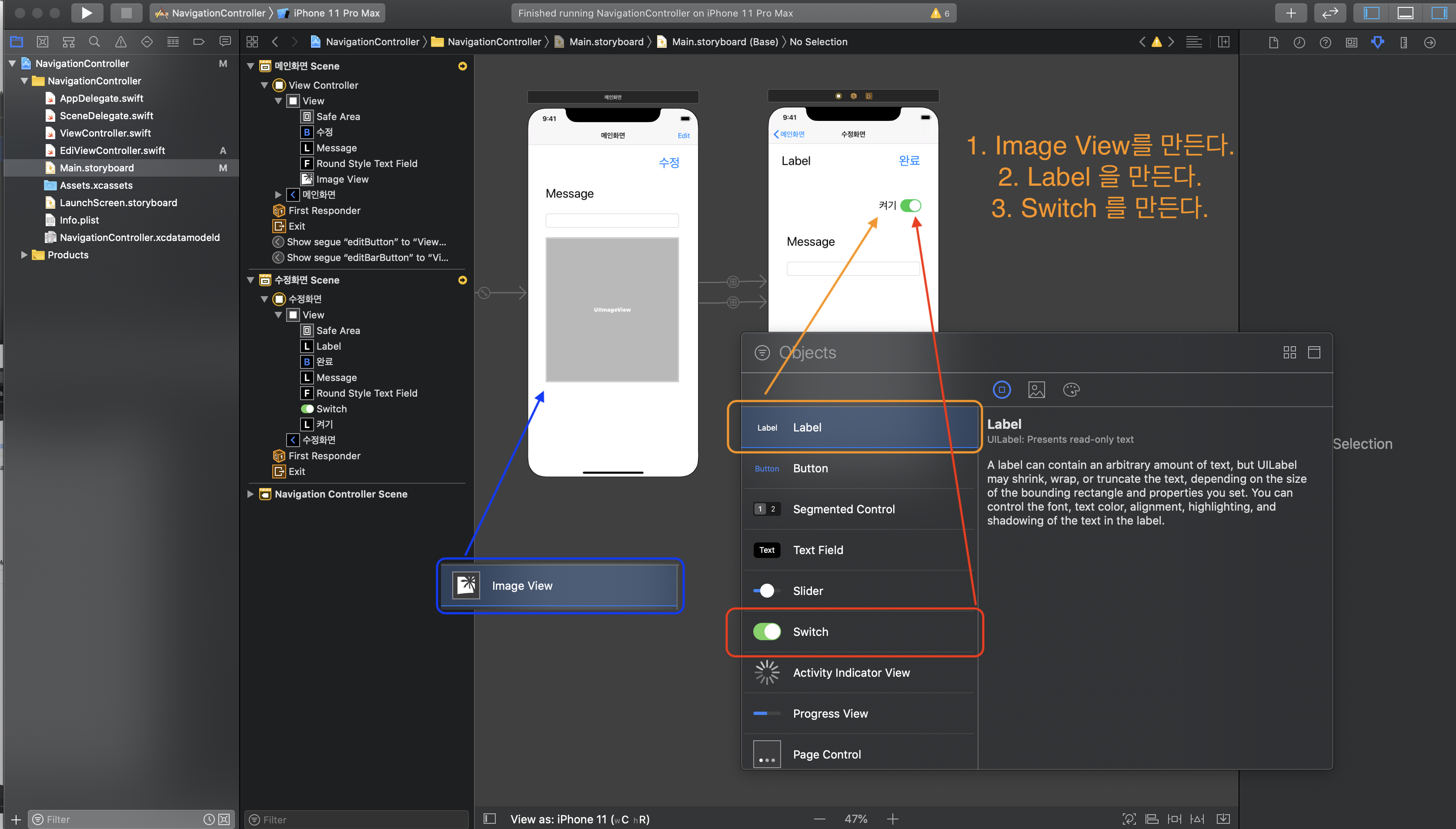Toggle the left Navigator panel
This screenshot has width=1456, height=829.
pos(1371,13)
